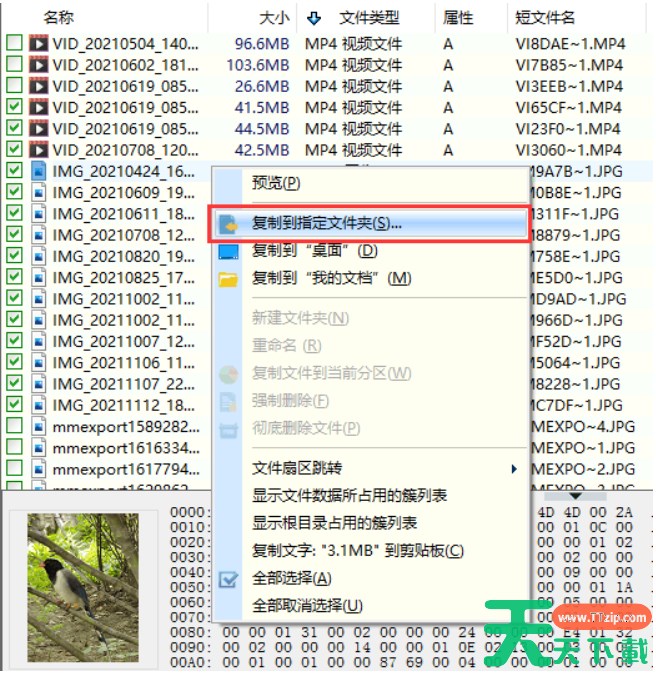
Task: Click video icon of 26.6MB file row
Action: click(x=38, y=86)
